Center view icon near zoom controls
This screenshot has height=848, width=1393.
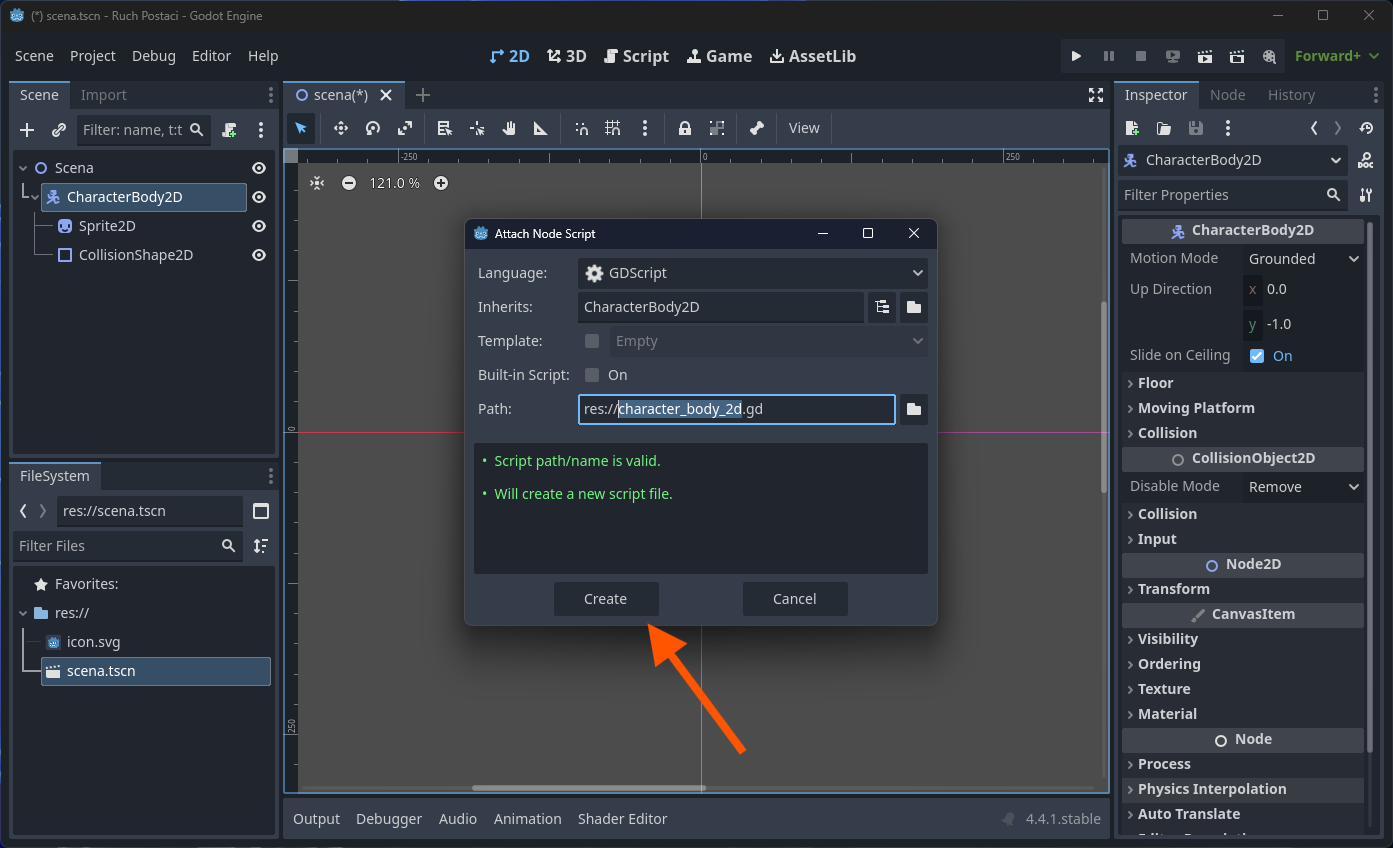pyautogui.click(x=317, y=183)
